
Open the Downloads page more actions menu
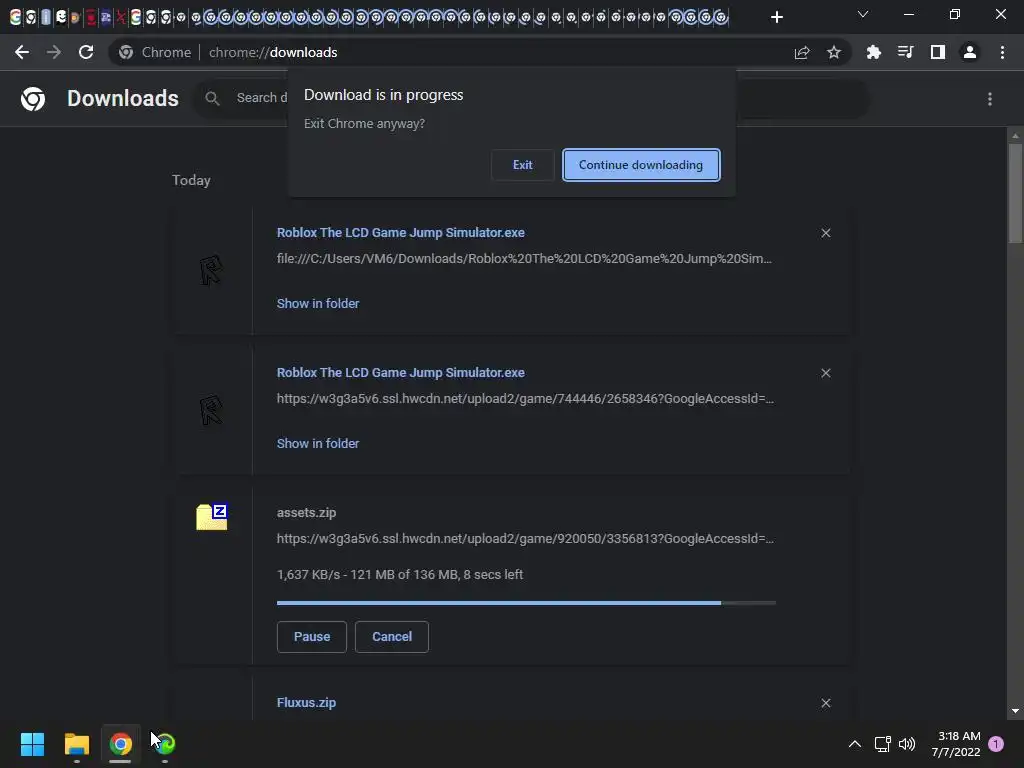[990, 99]
